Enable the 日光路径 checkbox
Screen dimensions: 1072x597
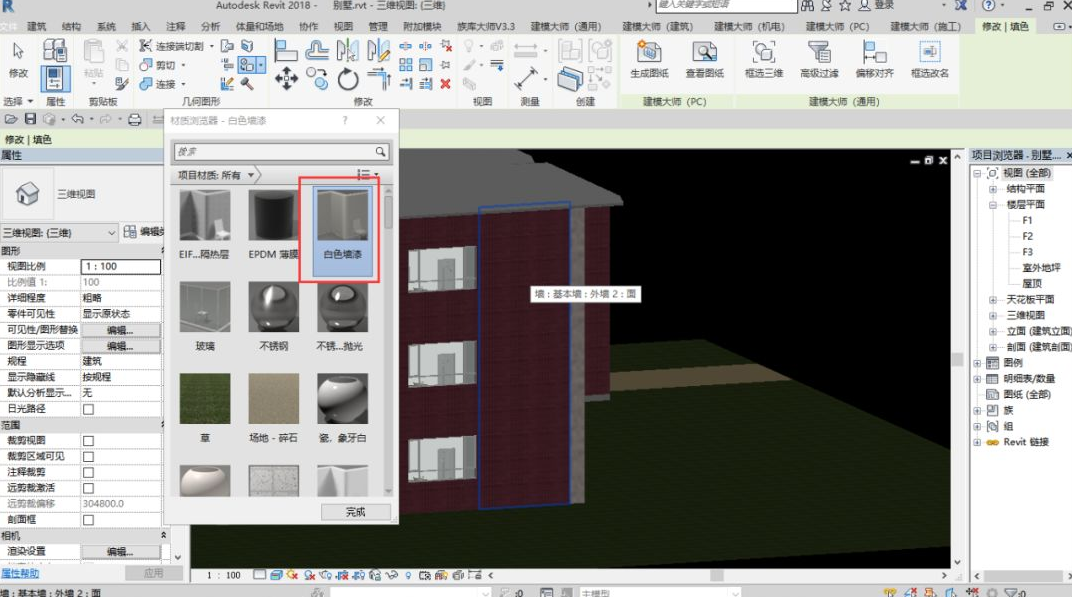(88, 409)
